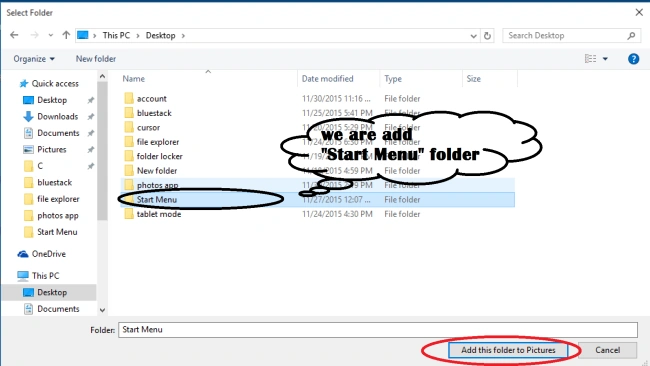Open photos app in the navigation sidebar

58,216
